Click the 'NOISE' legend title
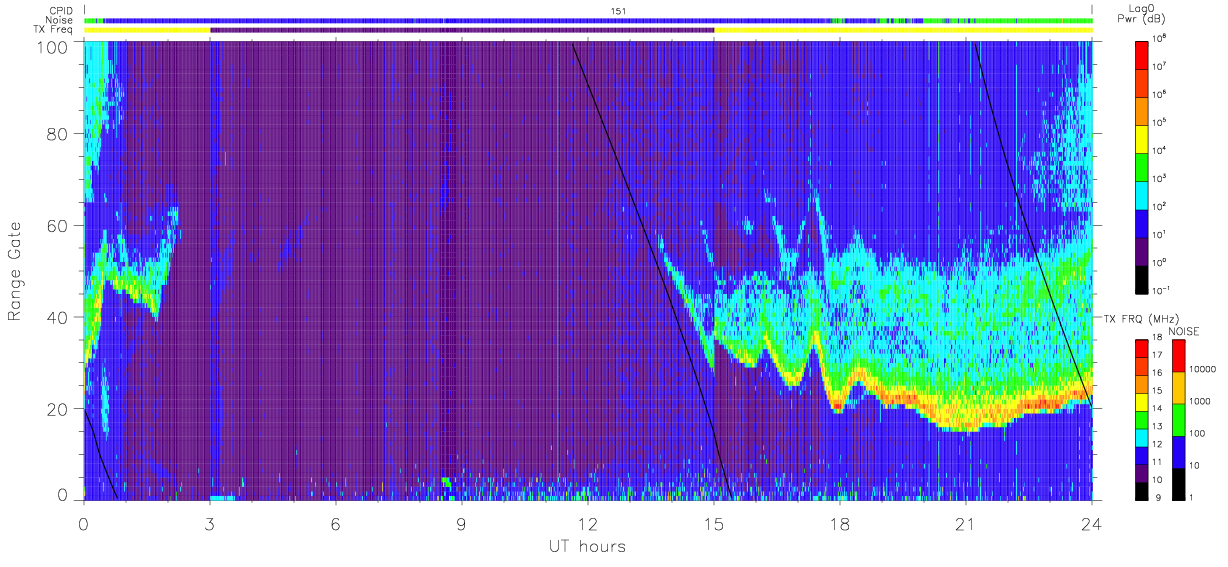The height and width of the screenshot is (567, 1228). [x=1185, y=330]
